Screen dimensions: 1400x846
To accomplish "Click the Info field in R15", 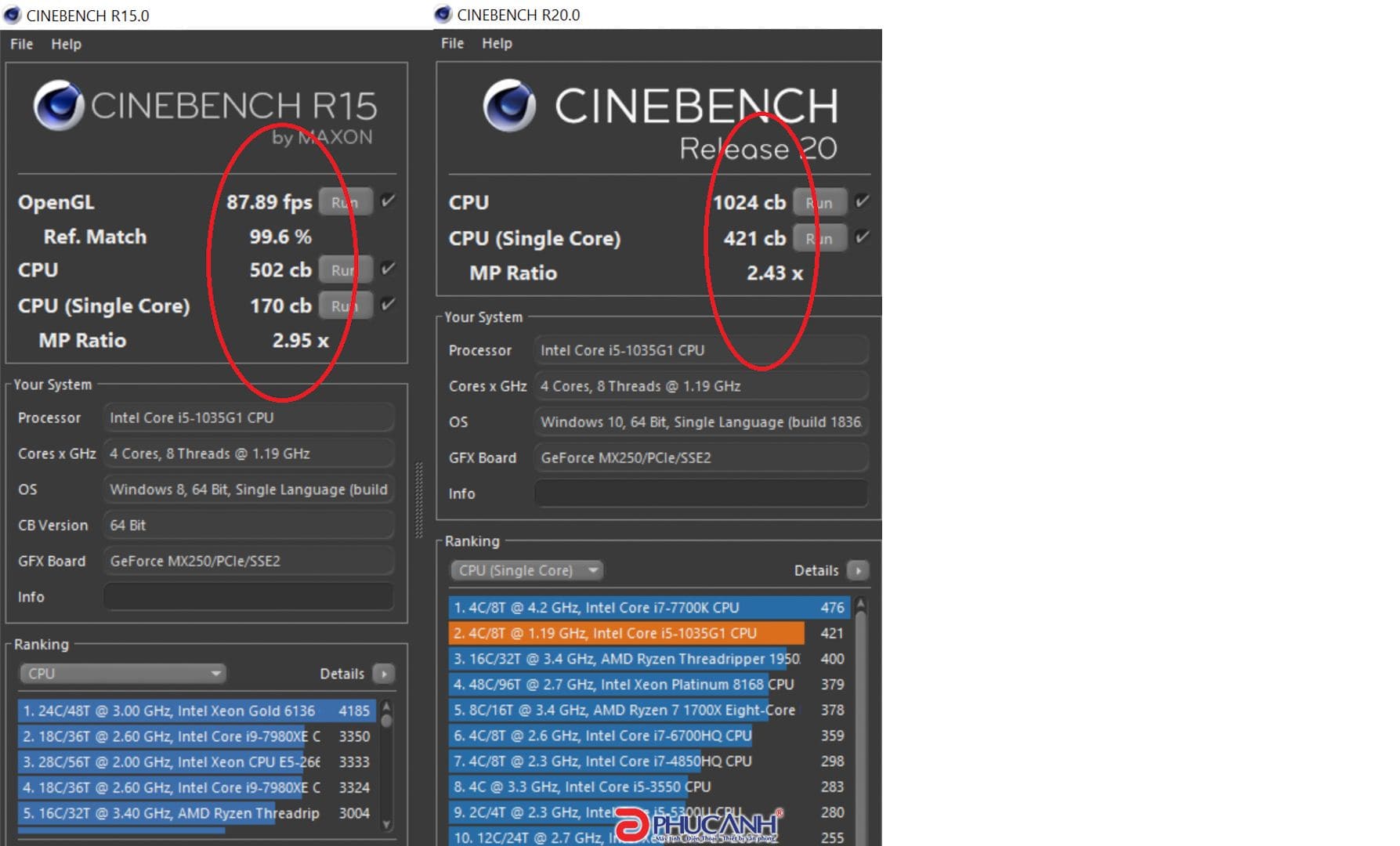I will (248, 597).
